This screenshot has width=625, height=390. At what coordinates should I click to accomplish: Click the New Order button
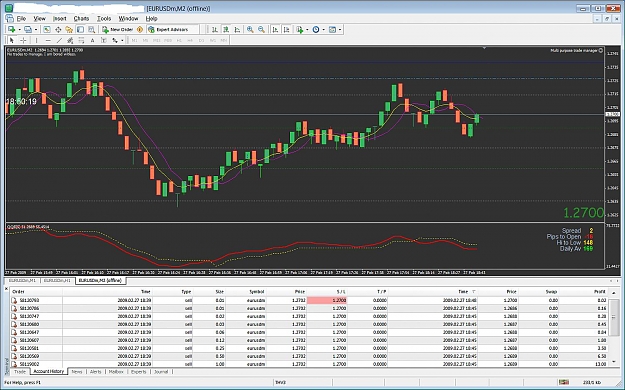point(118,30)
